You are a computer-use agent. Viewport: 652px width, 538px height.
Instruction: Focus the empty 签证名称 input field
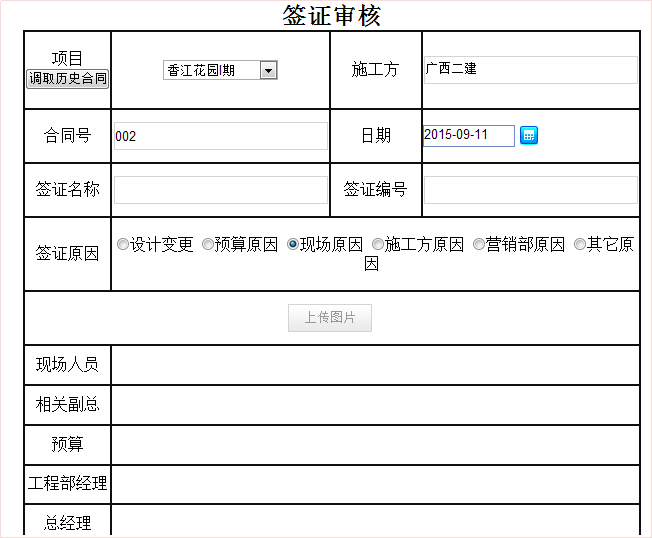220,190
